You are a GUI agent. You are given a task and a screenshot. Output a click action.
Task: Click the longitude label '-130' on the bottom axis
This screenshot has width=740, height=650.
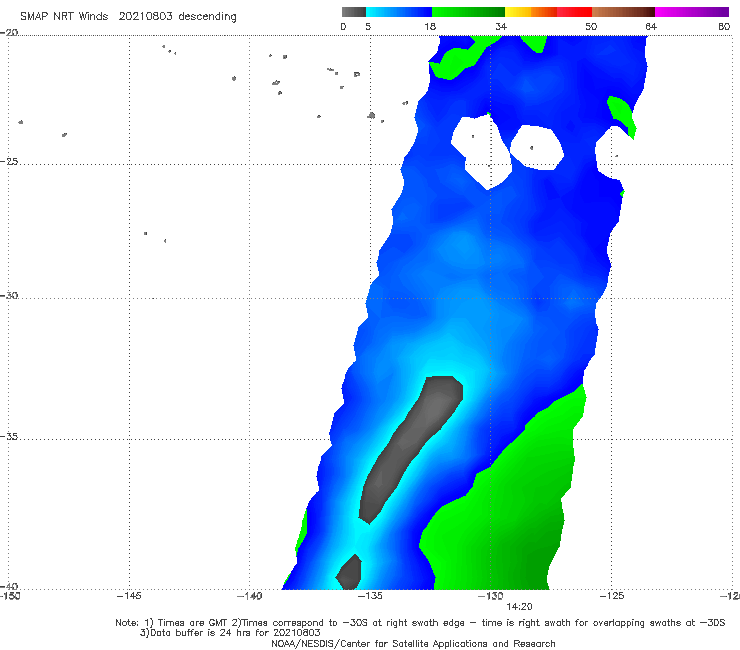(491, 596)
